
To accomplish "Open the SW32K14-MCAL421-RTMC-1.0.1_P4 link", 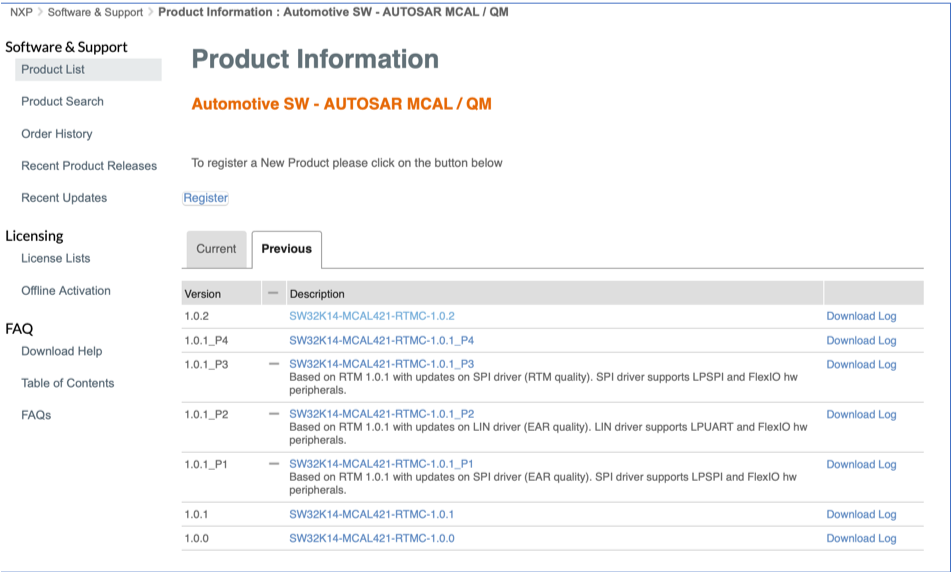I will pyautogui.click(x=381, y=340).
